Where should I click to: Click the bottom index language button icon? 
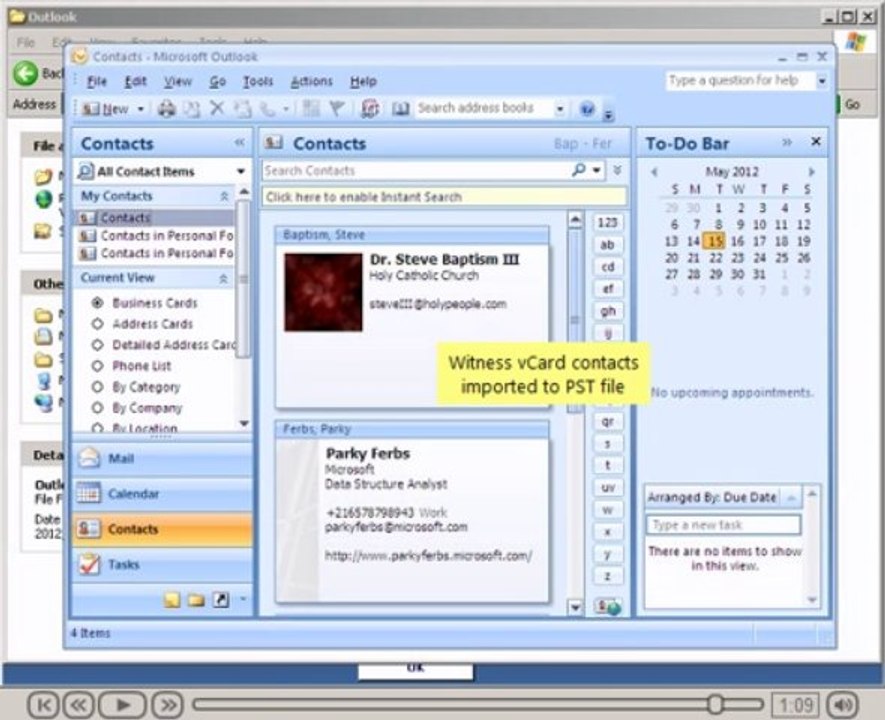608,607
